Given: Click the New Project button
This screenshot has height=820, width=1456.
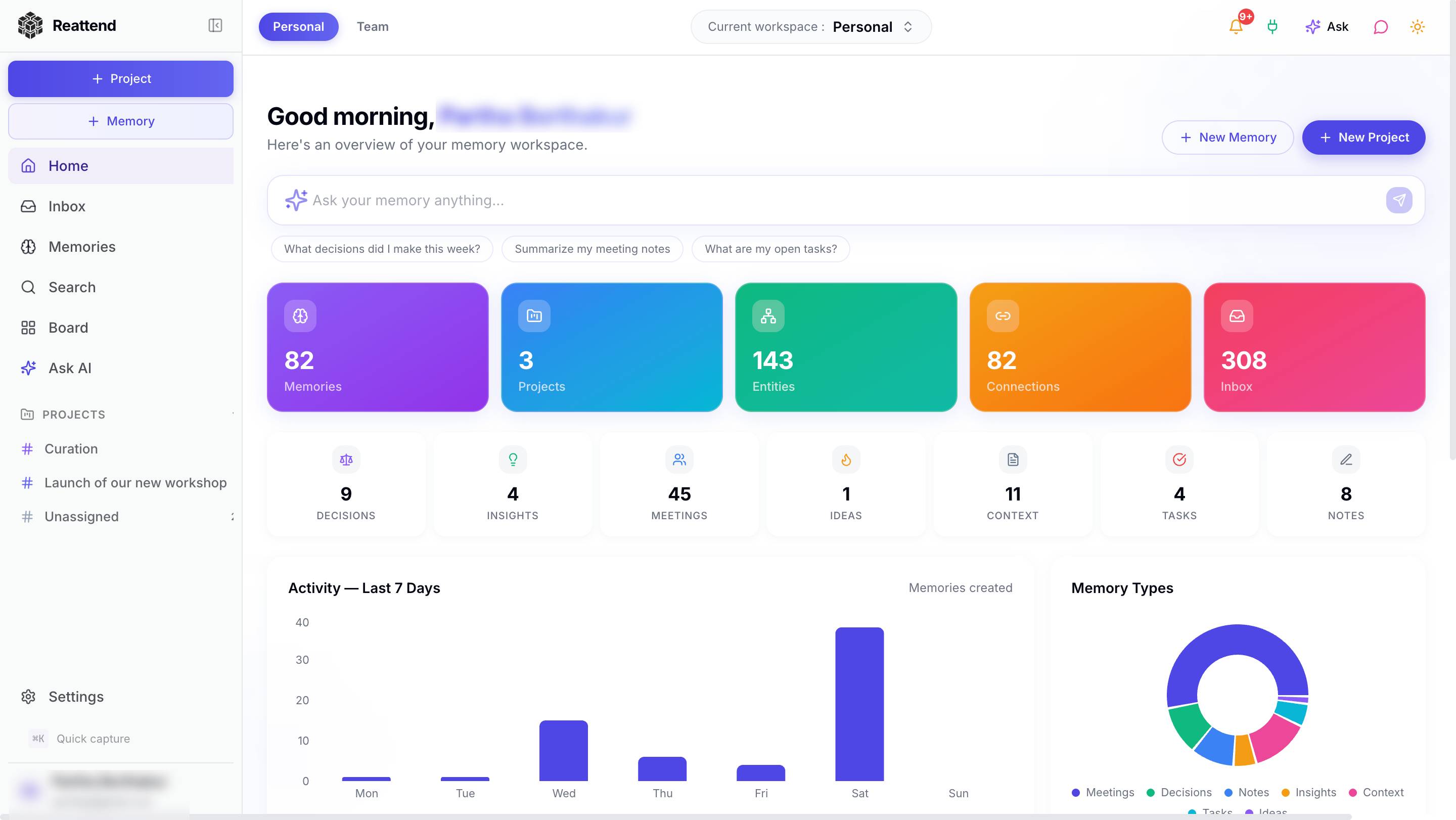Looking at the screenshot, I should tap(1363, 138).
